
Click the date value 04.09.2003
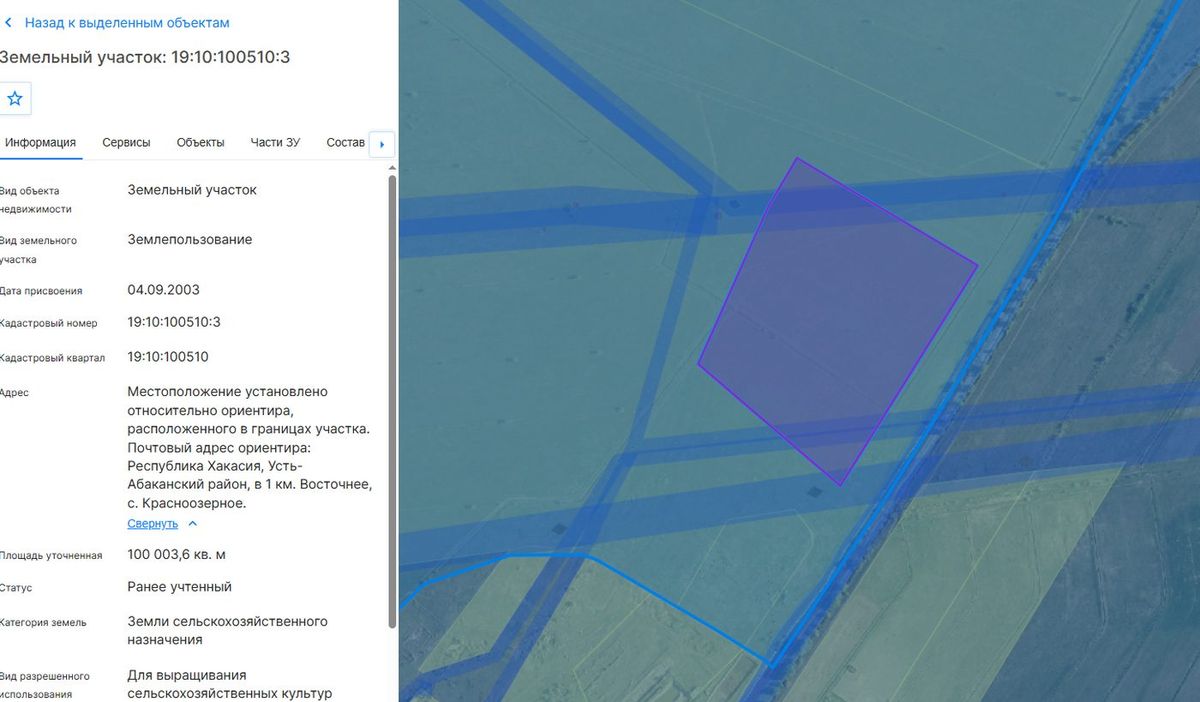coord(163,290)
